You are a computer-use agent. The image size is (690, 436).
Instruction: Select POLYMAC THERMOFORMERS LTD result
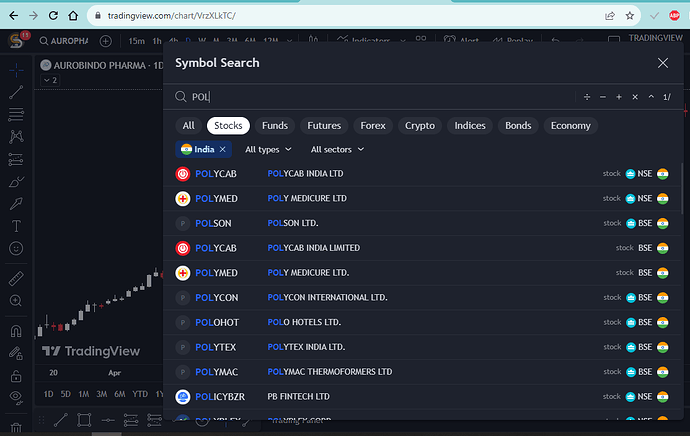(x=422, y=372)
